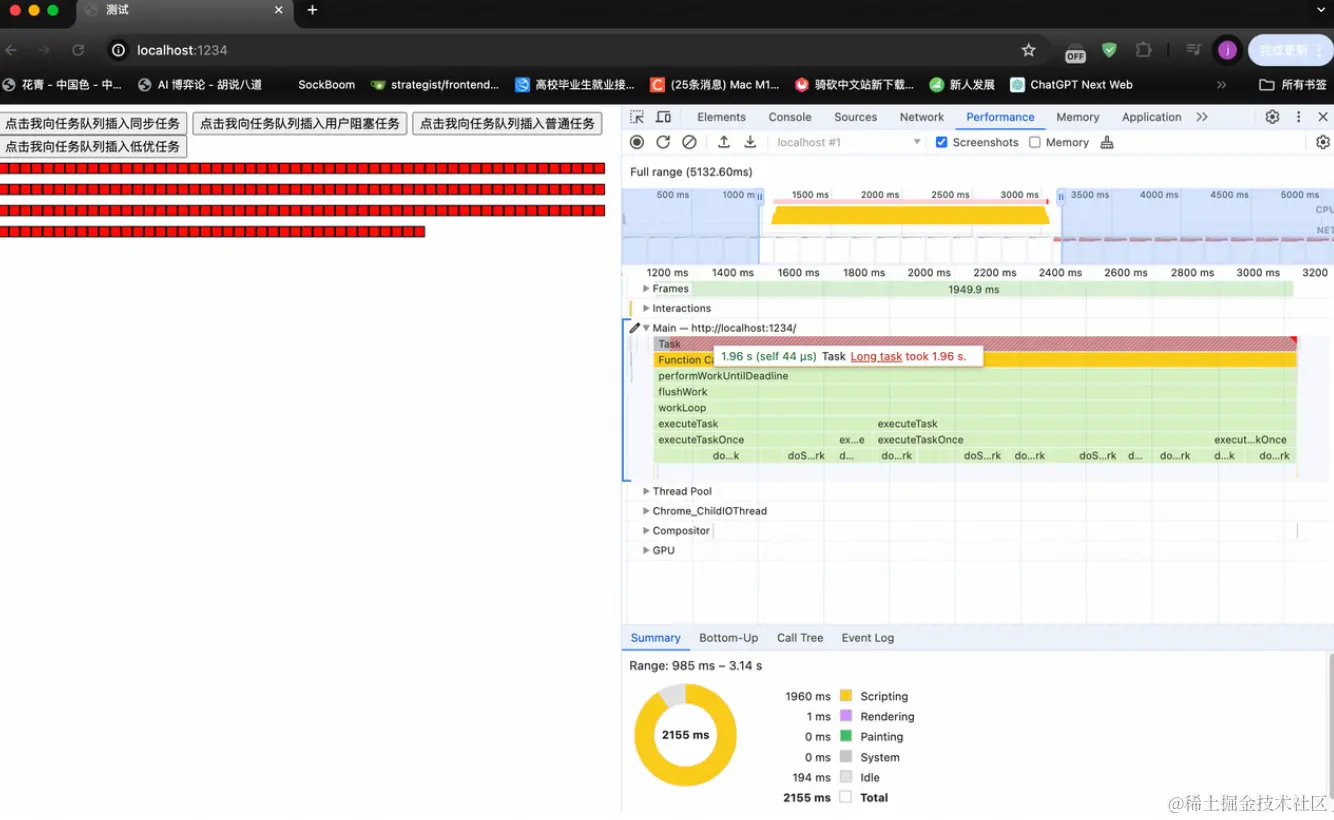Clear the performance recording

[x=689, y=142]
